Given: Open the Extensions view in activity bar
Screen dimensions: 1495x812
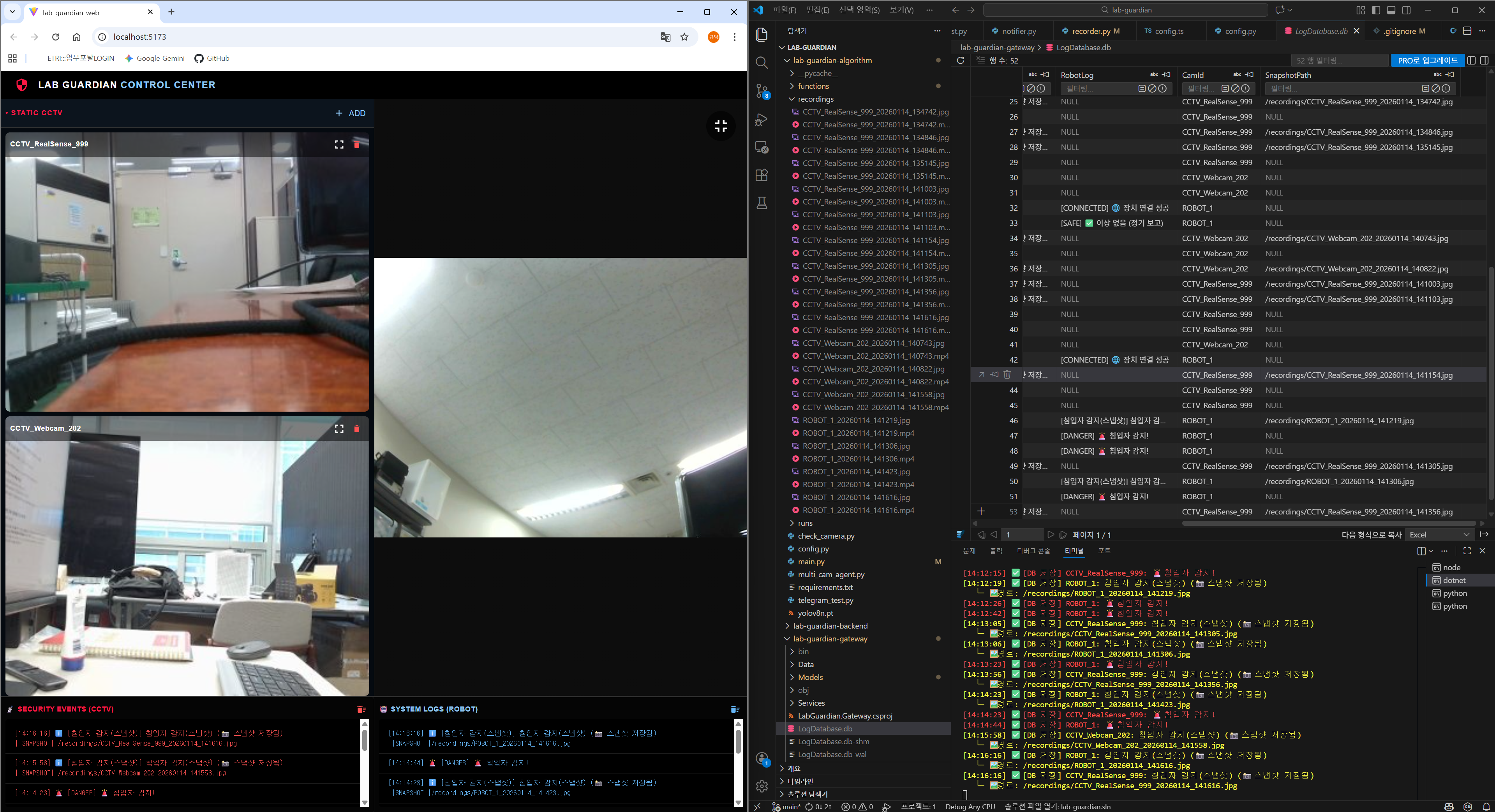Looking at the screenshot, I should coord(762,175).
